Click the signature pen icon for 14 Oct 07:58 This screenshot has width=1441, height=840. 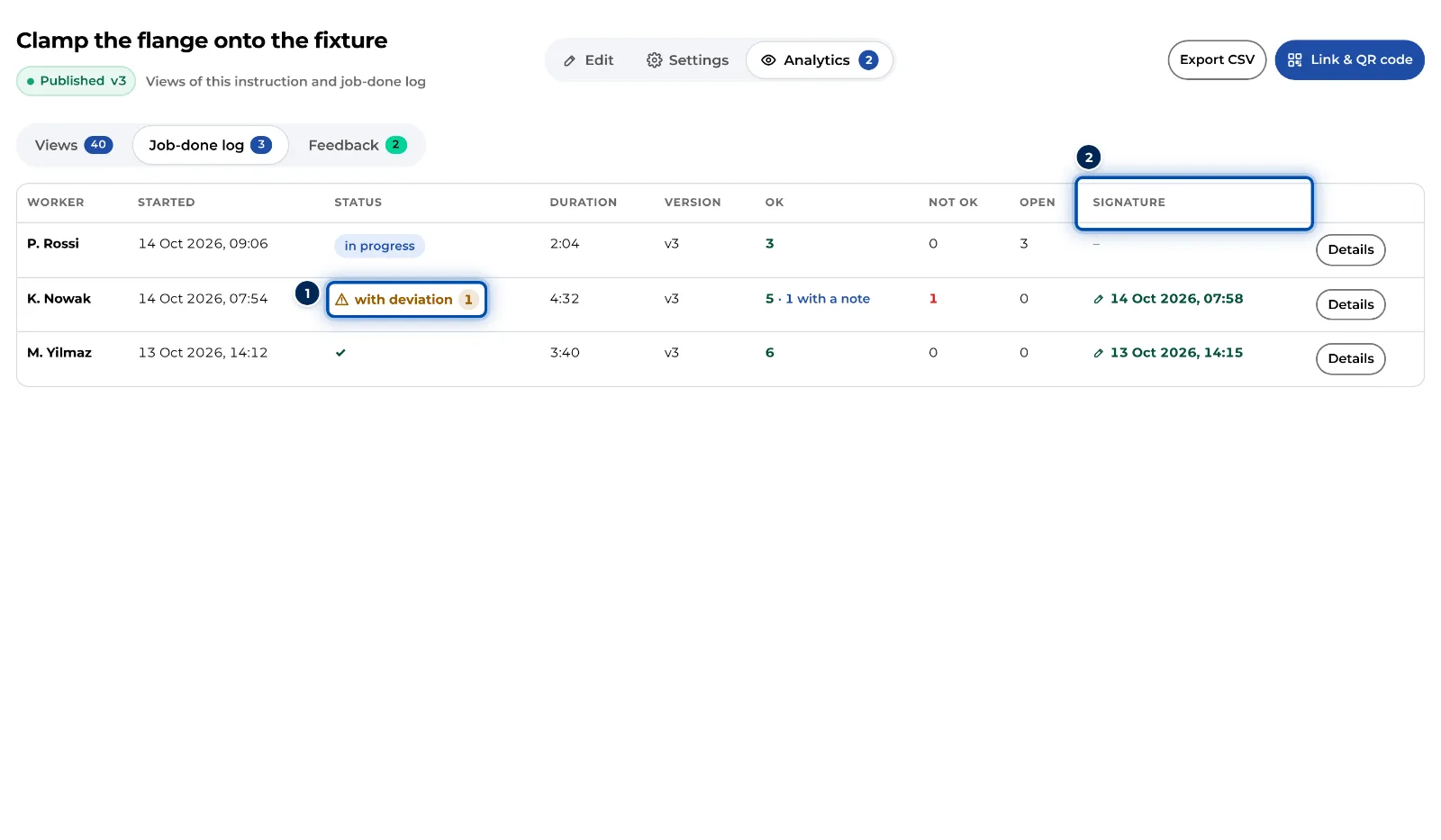click(x=1098, y=299)
